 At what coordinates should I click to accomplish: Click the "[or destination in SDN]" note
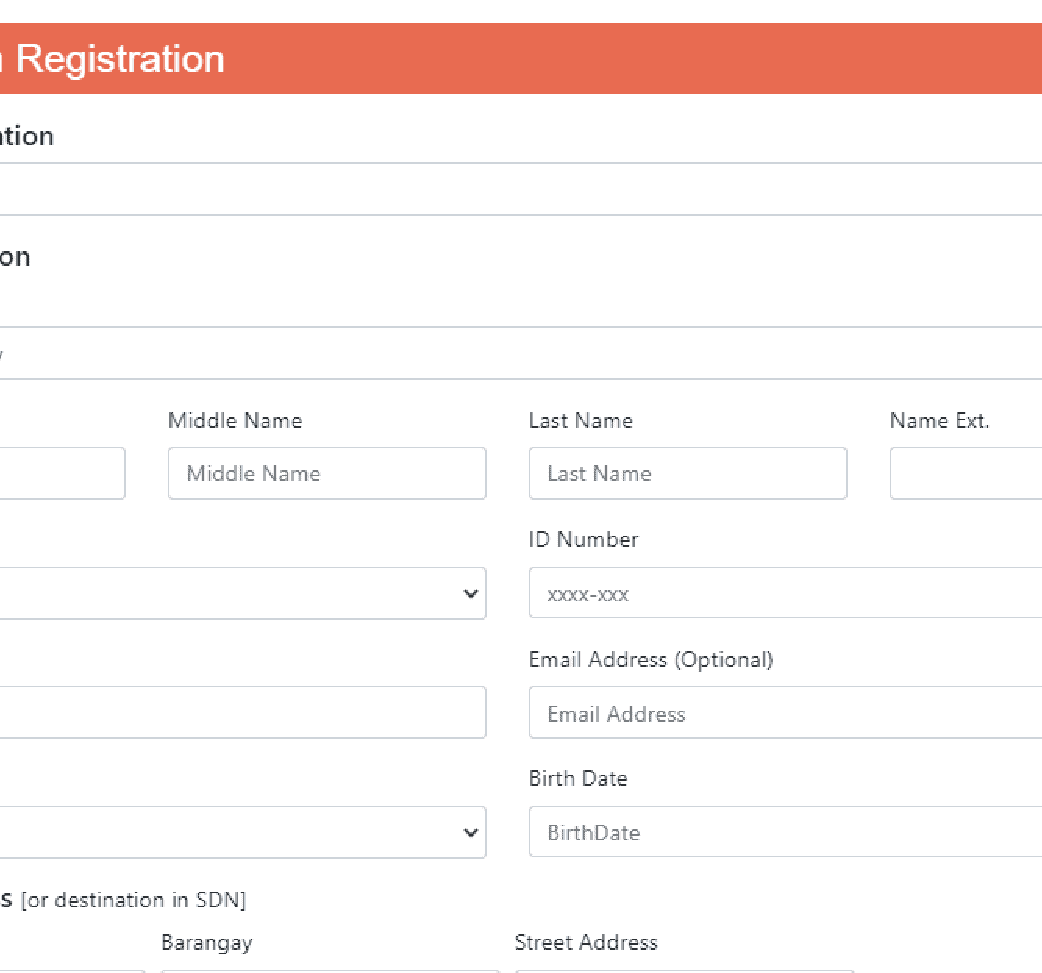pos(133,900)
